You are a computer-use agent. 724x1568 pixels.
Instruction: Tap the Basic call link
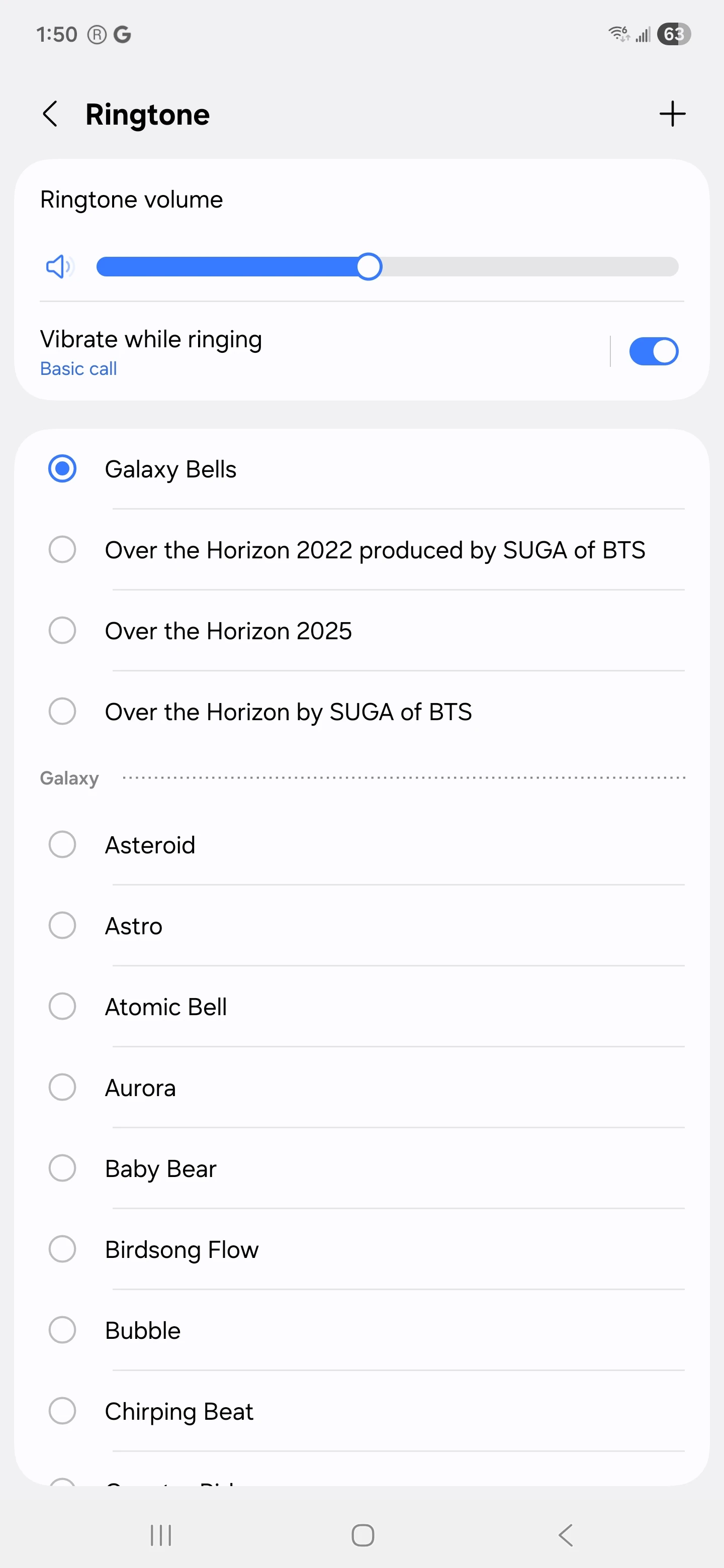[x=78, y=369]
